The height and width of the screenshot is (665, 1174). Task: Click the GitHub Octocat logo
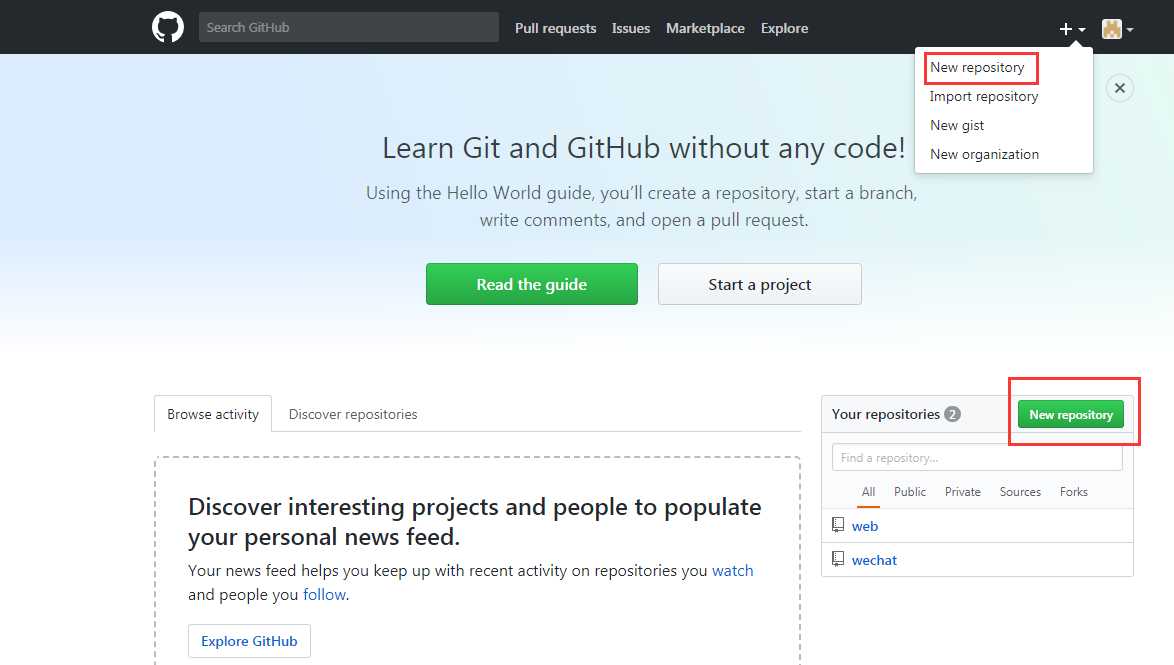point(168,27)
